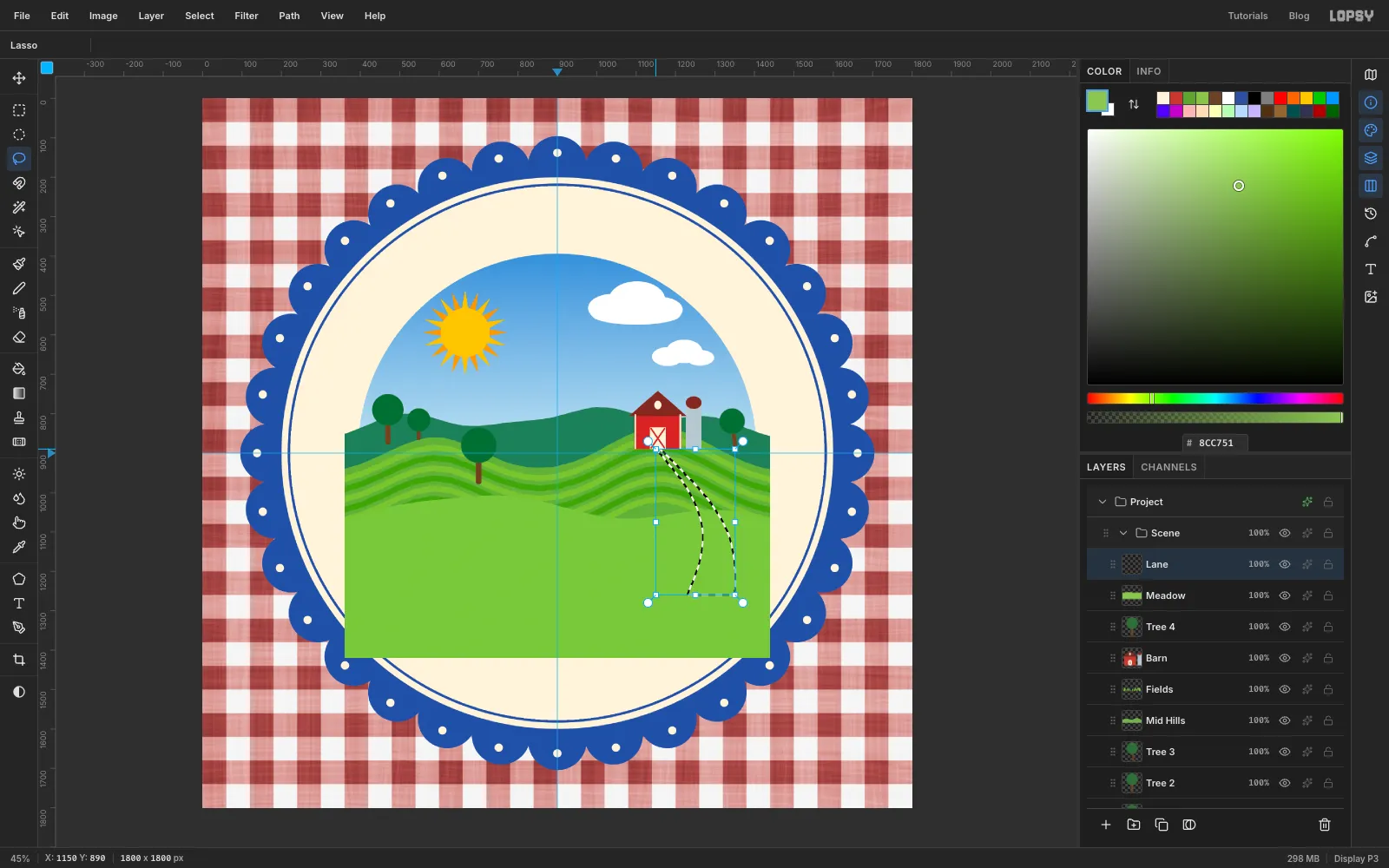Screen dimensions: 1389x868
Task: Select the Text tool in left toolbar
Action: tap(19, 603)
